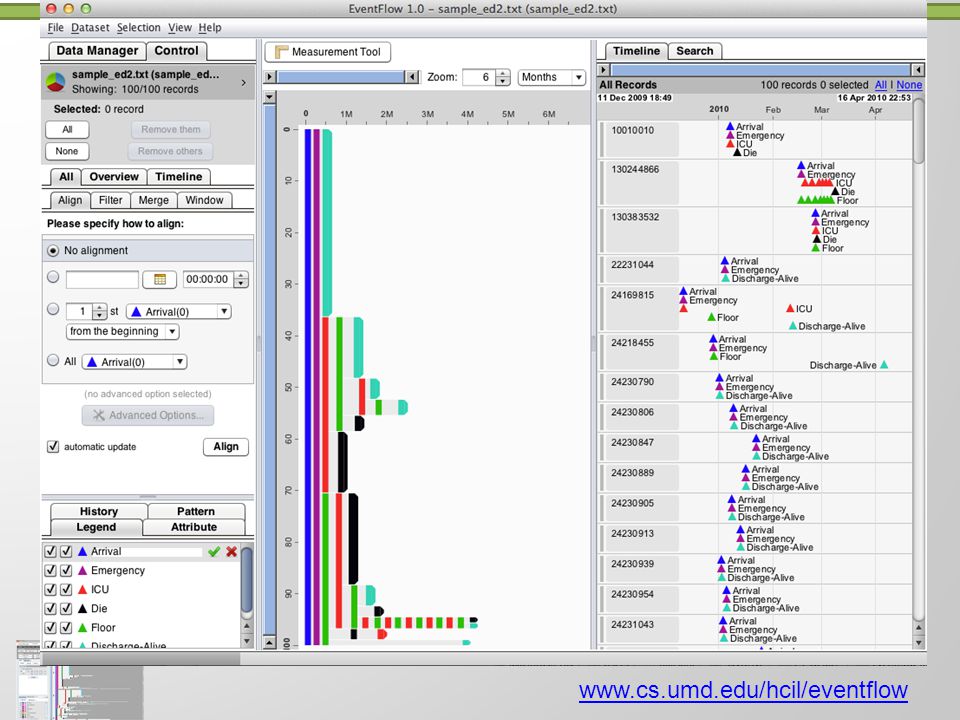
Task: Cancel Arrival legend edit with red X
Action: click(231, 552)
